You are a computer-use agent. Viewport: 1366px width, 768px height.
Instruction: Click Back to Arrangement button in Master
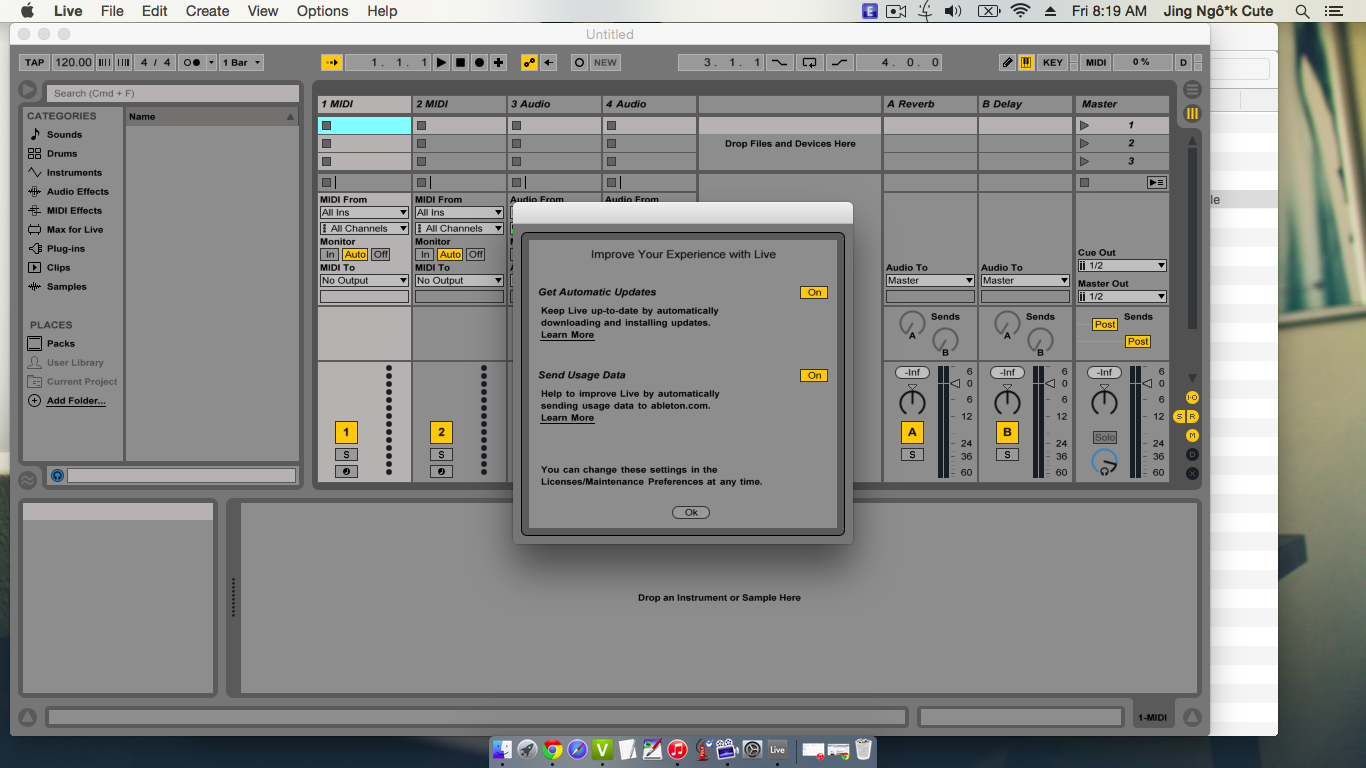coord(1157,182)
